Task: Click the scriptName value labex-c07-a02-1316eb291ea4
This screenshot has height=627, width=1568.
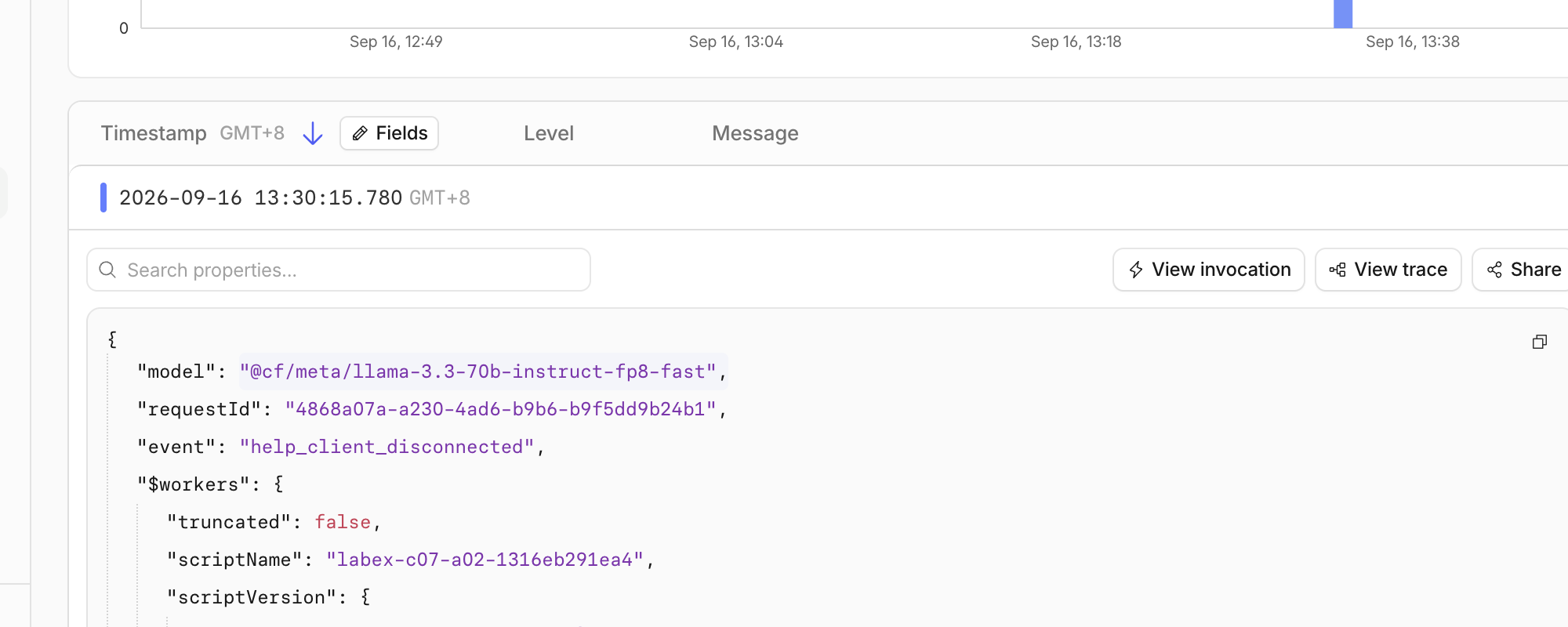Action: (485, 560)
